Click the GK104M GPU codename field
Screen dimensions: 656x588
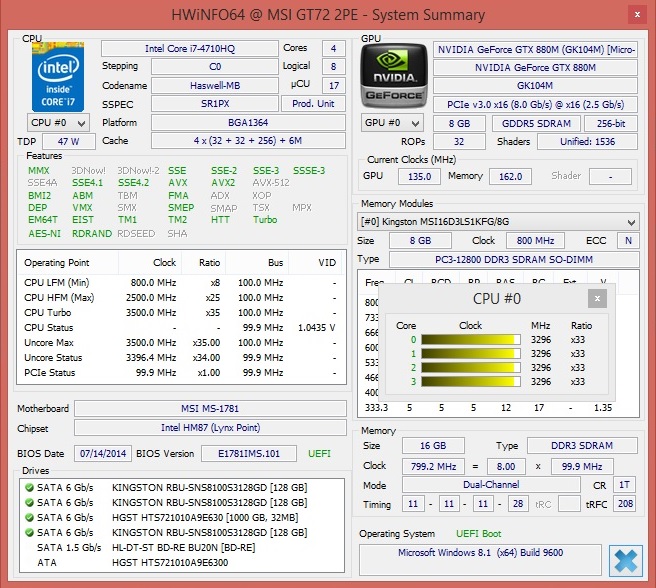[535, 86]
